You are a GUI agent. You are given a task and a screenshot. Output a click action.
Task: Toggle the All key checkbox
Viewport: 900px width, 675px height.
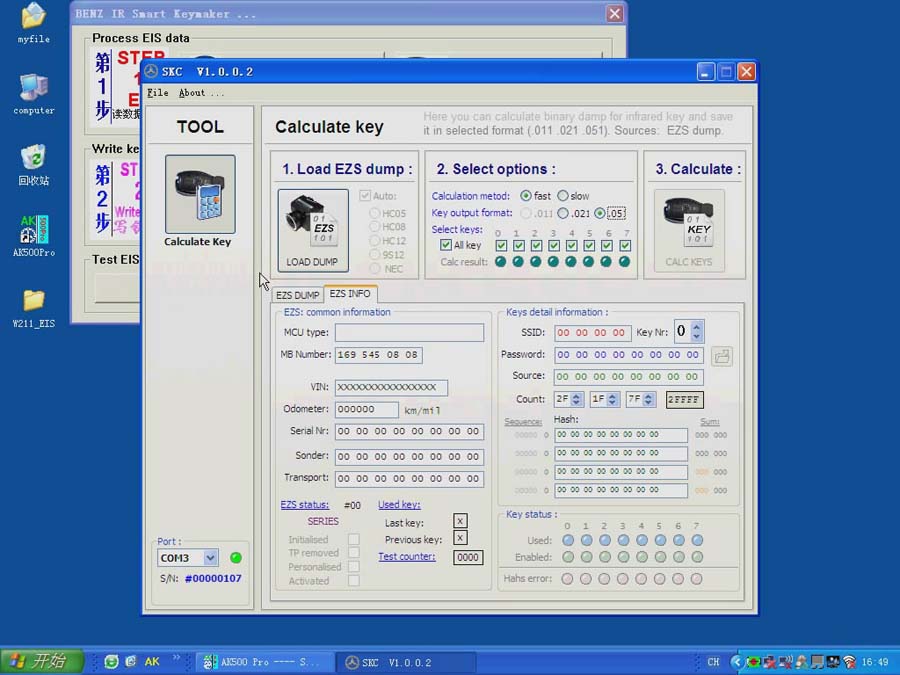pyautogui.click(x=445, y=245)
